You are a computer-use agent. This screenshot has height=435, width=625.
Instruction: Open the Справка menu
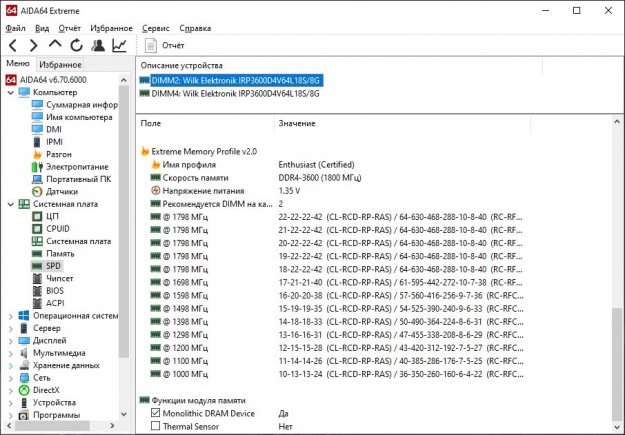(x=195, y=28)
